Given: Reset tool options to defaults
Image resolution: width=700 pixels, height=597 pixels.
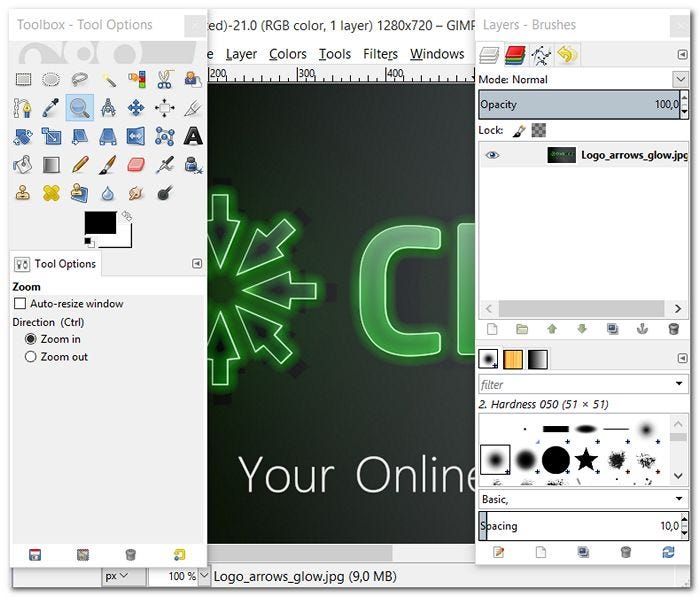Looking at the screenshot, I should tap(179, 555).
